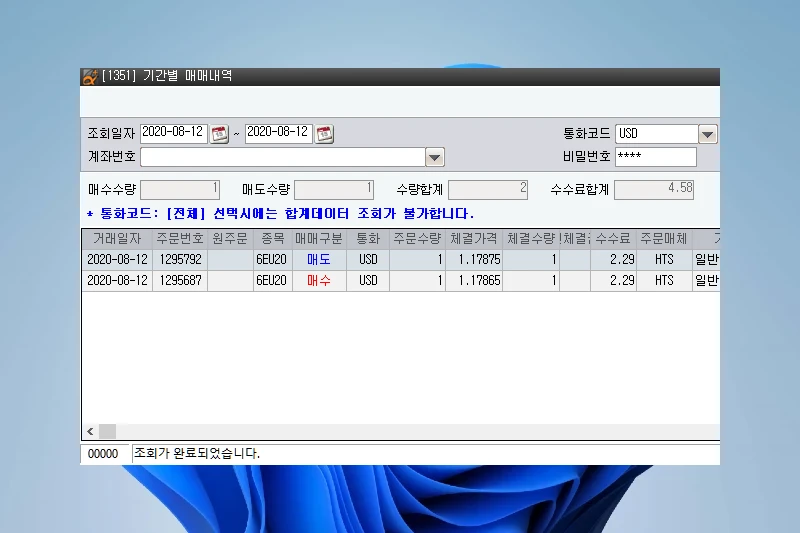Expand the 통화코드 USD dropdown

point(707,134)
